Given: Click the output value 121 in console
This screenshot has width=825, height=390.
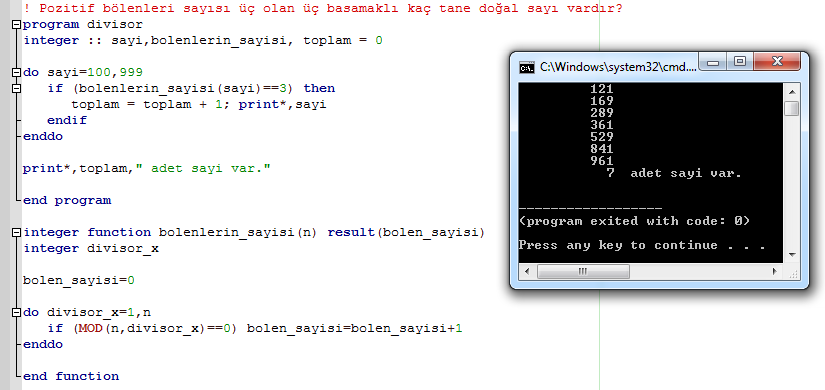Looking at the screenshot, I should coord(602,89).
